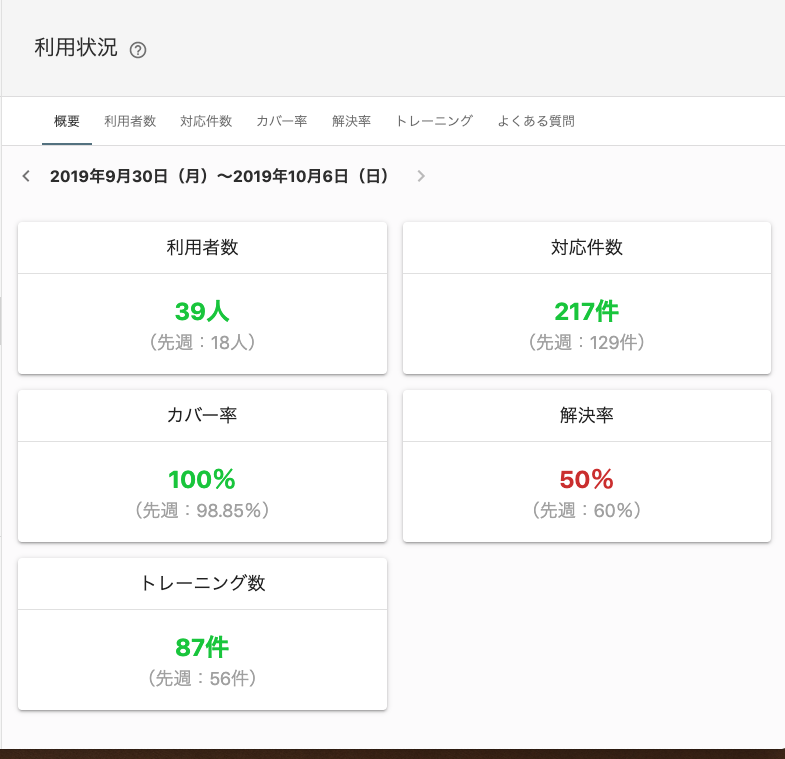This screenshot has width=785, height=759.
Task: Click the help icon beside 利用状況
Action: click(x=138, y=50)
